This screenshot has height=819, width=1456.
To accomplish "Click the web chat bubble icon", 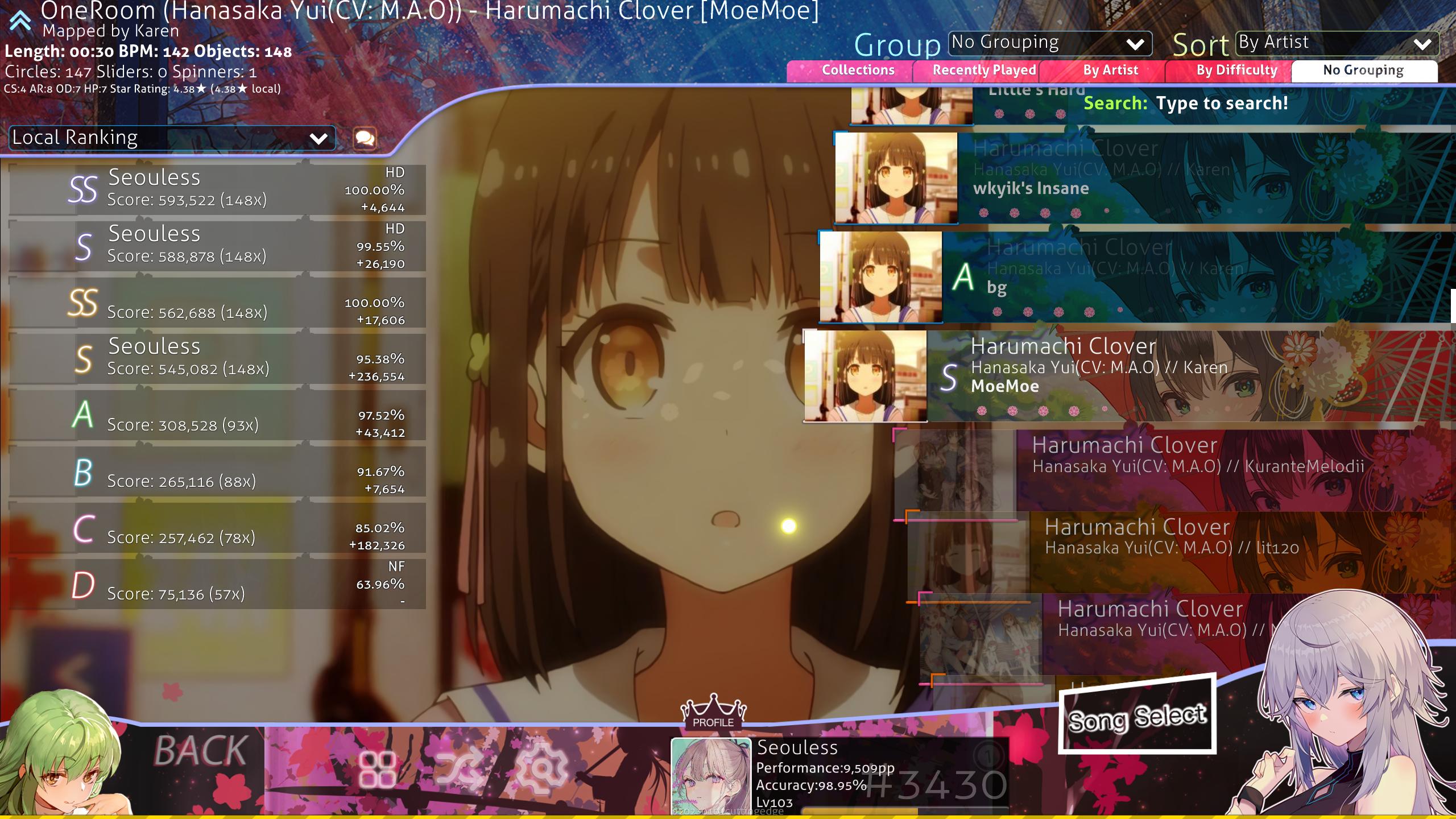I will [365, 138].
